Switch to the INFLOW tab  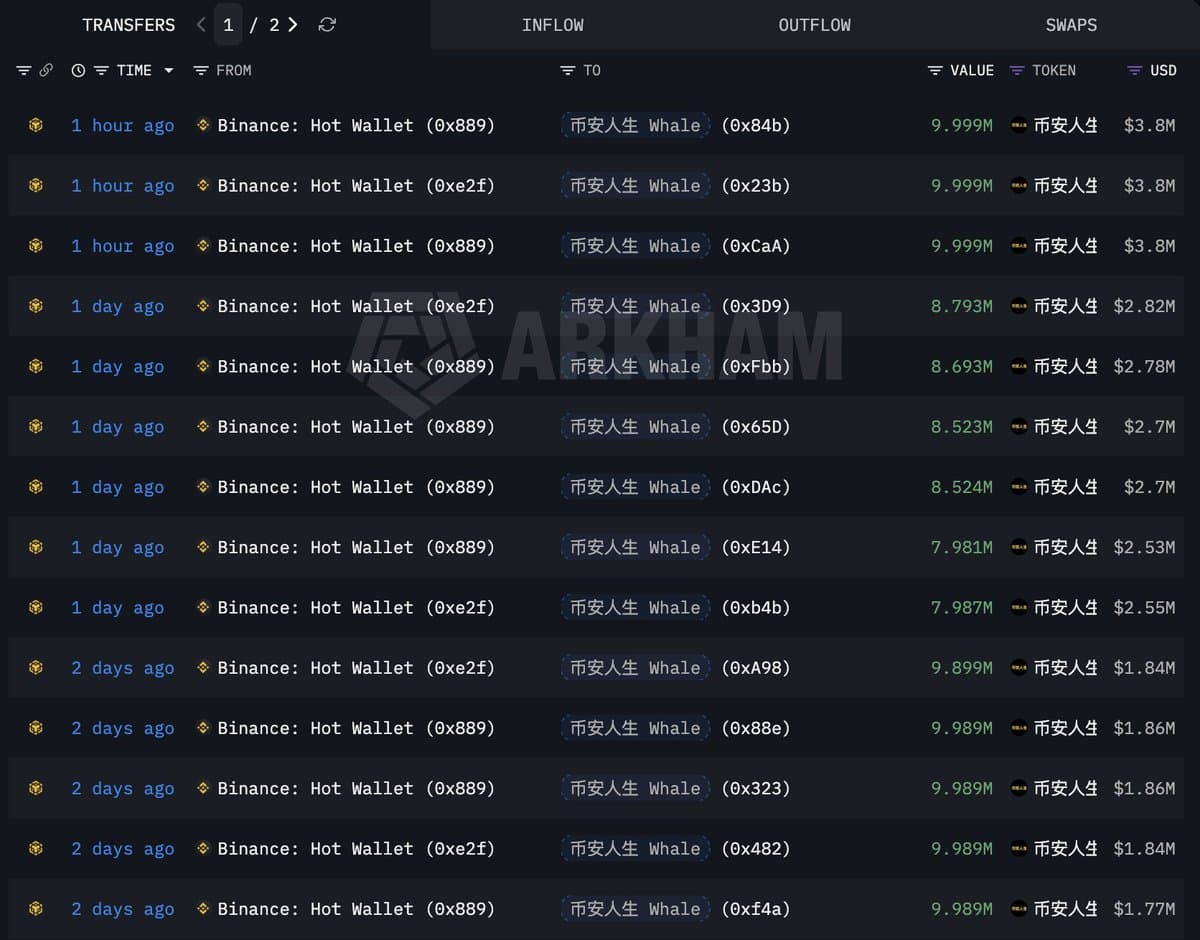click(552, 24)
